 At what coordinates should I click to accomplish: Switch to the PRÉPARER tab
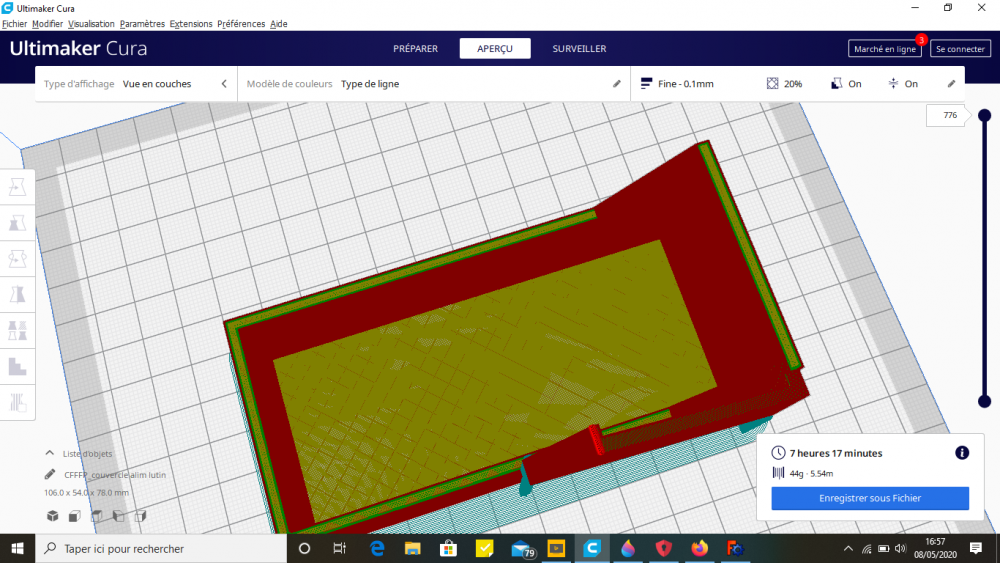[415, 48]
